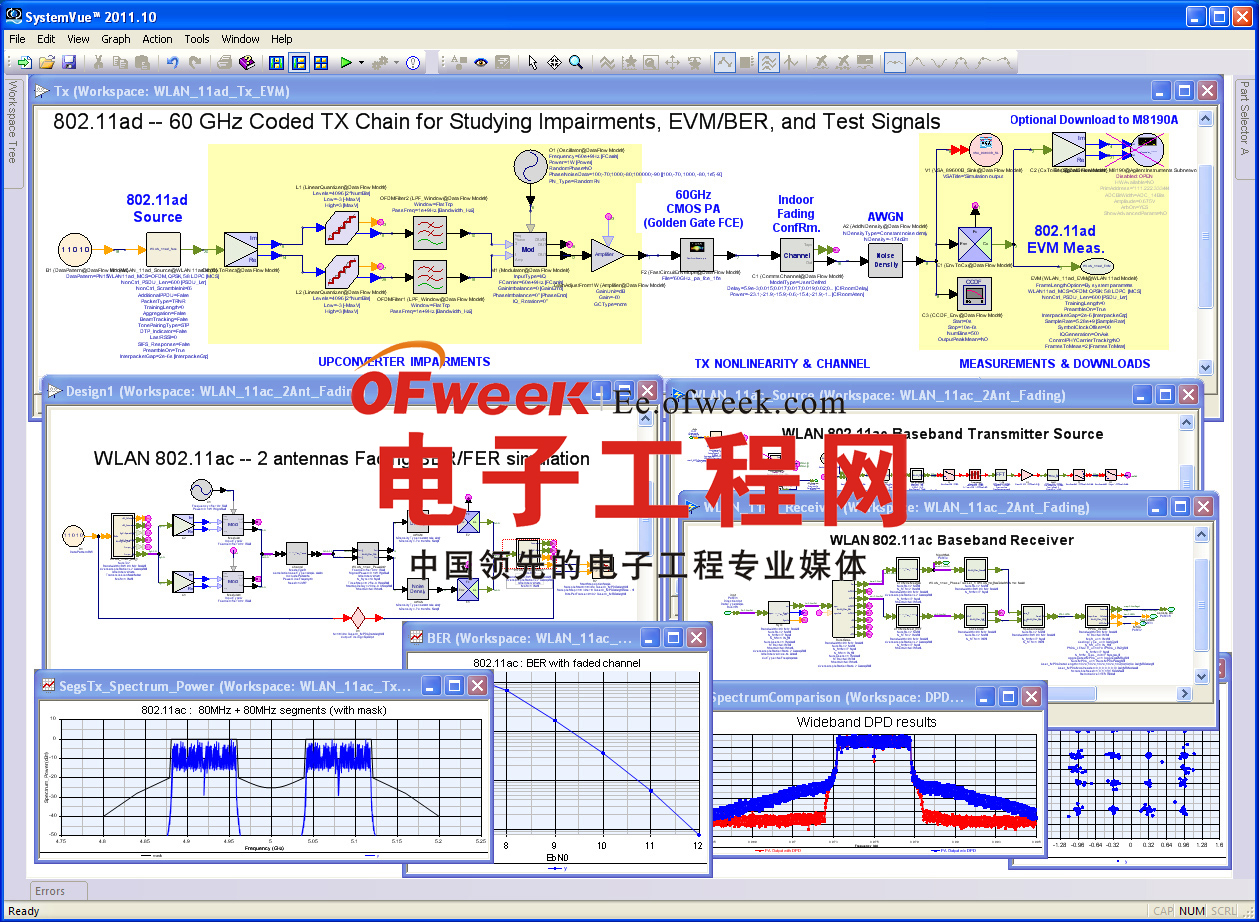The width and height of the screenshot is (1259, 922).
Task: Click the New workspace toolbar icon
Action: click(24, 62)
